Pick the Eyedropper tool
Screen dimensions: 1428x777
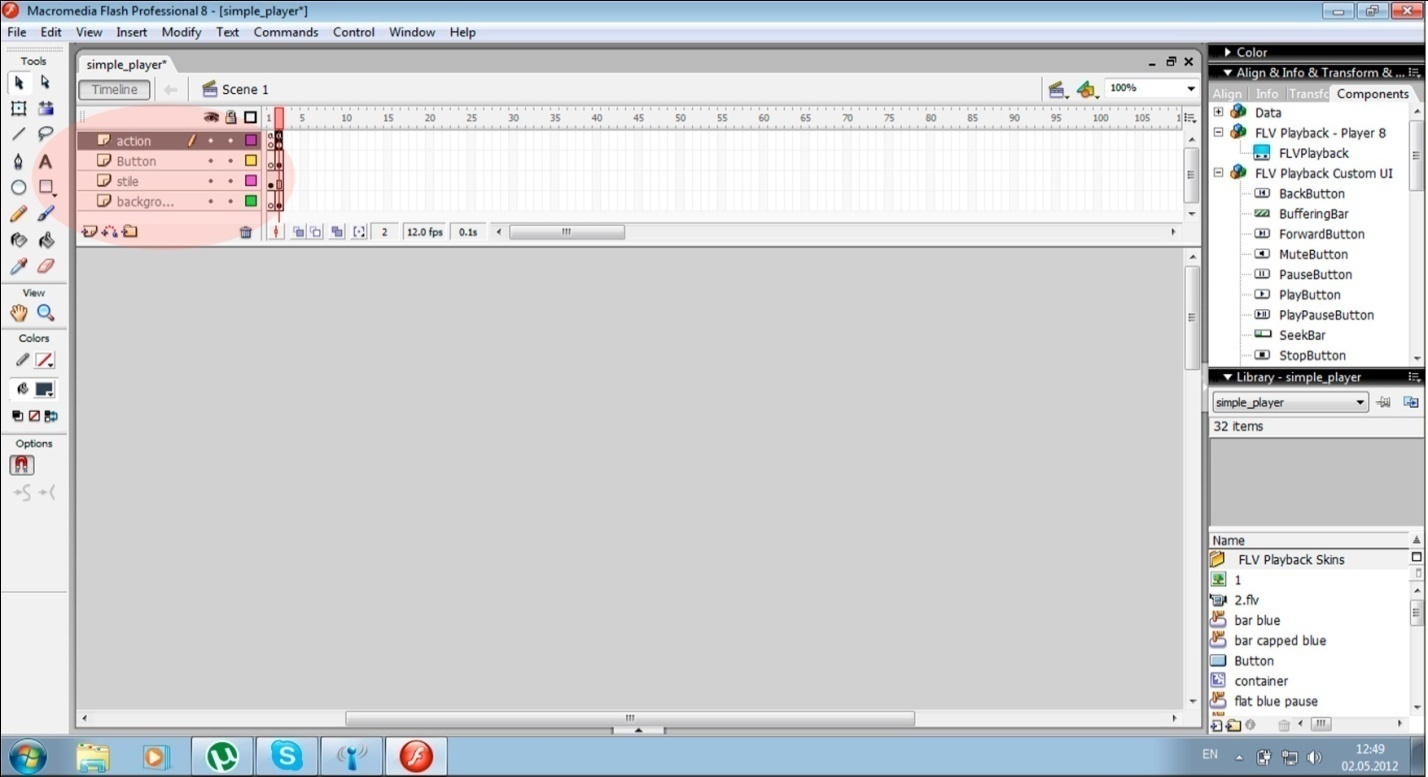(x=19, y=266)
